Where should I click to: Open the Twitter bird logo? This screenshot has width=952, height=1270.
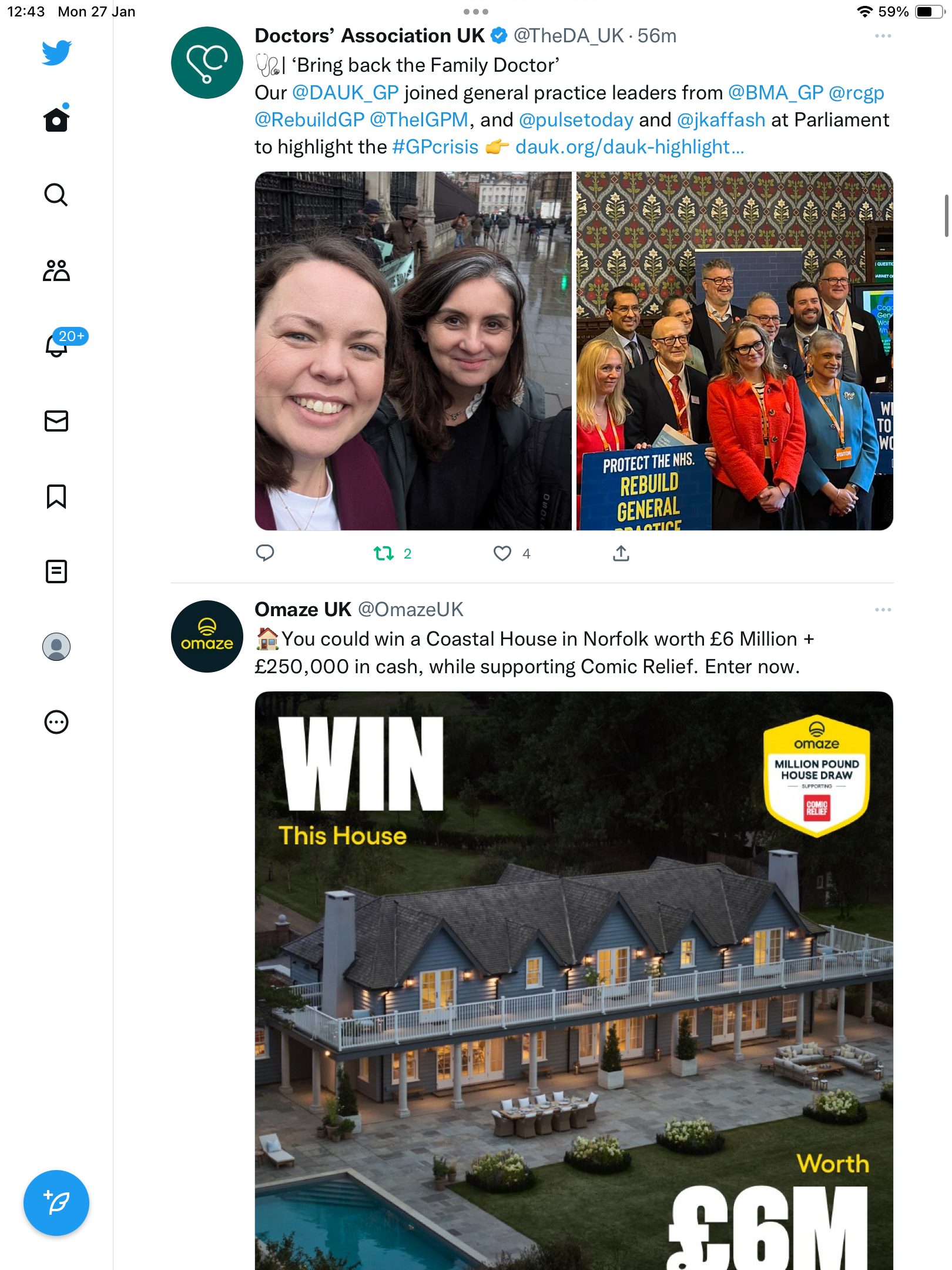click(56, 52)
